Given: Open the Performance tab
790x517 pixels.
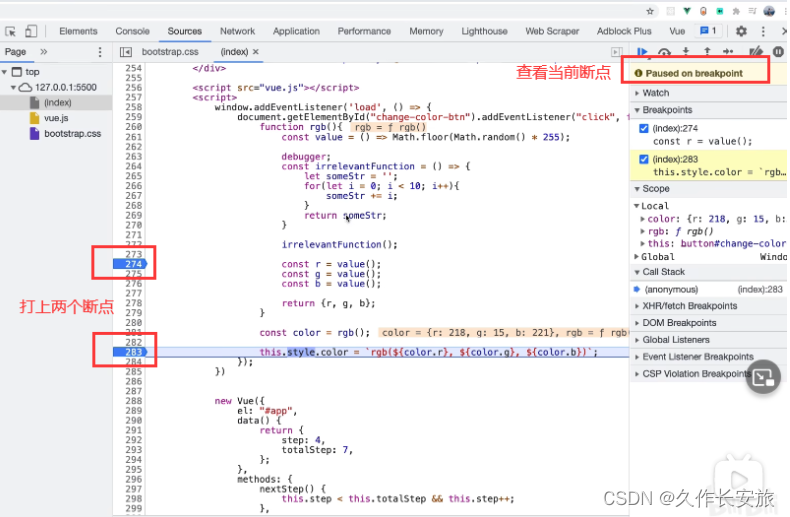Looking at the screenshot, I should 364,31.
